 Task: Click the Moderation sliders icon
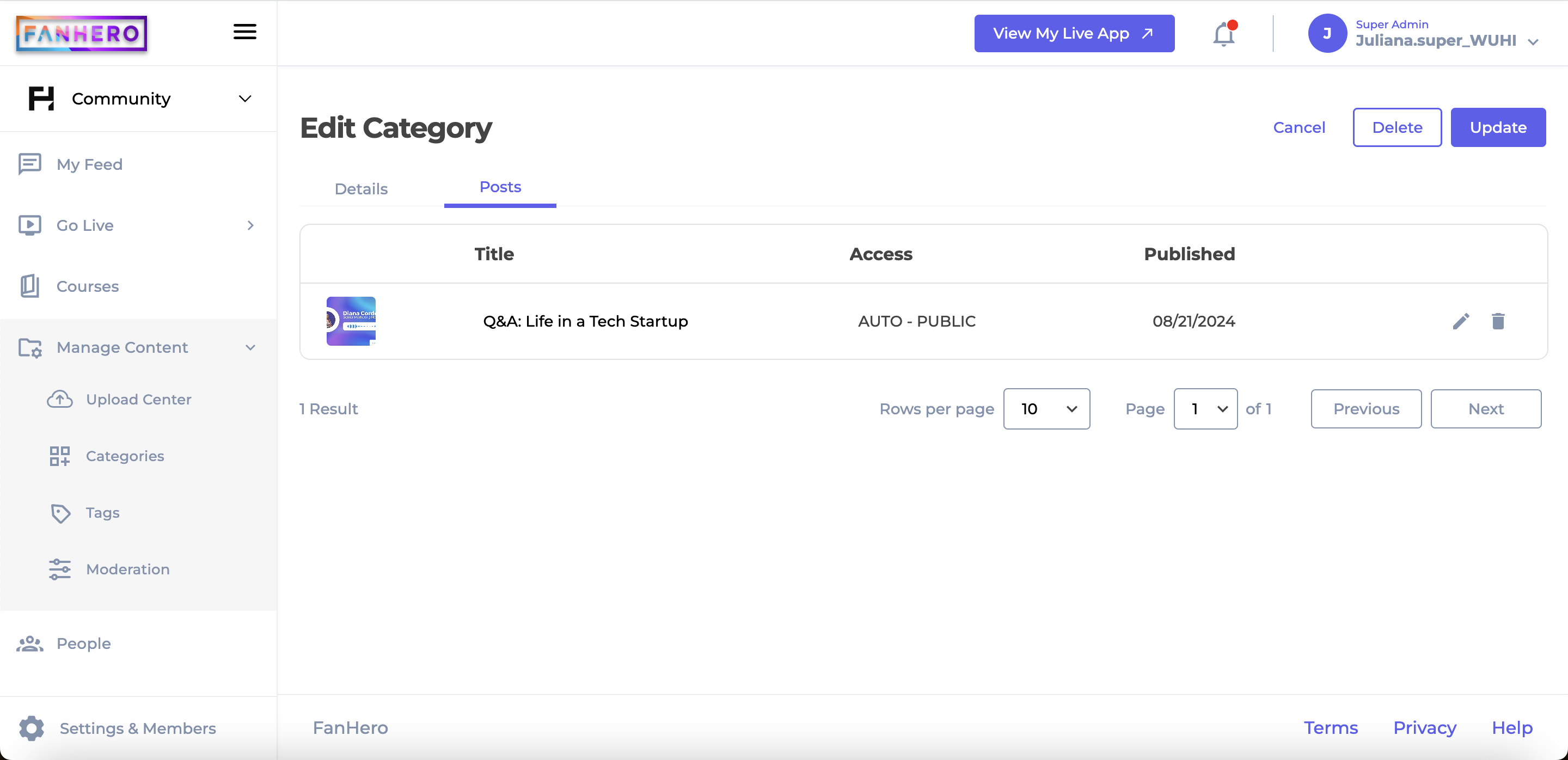(x=59, y=569)
